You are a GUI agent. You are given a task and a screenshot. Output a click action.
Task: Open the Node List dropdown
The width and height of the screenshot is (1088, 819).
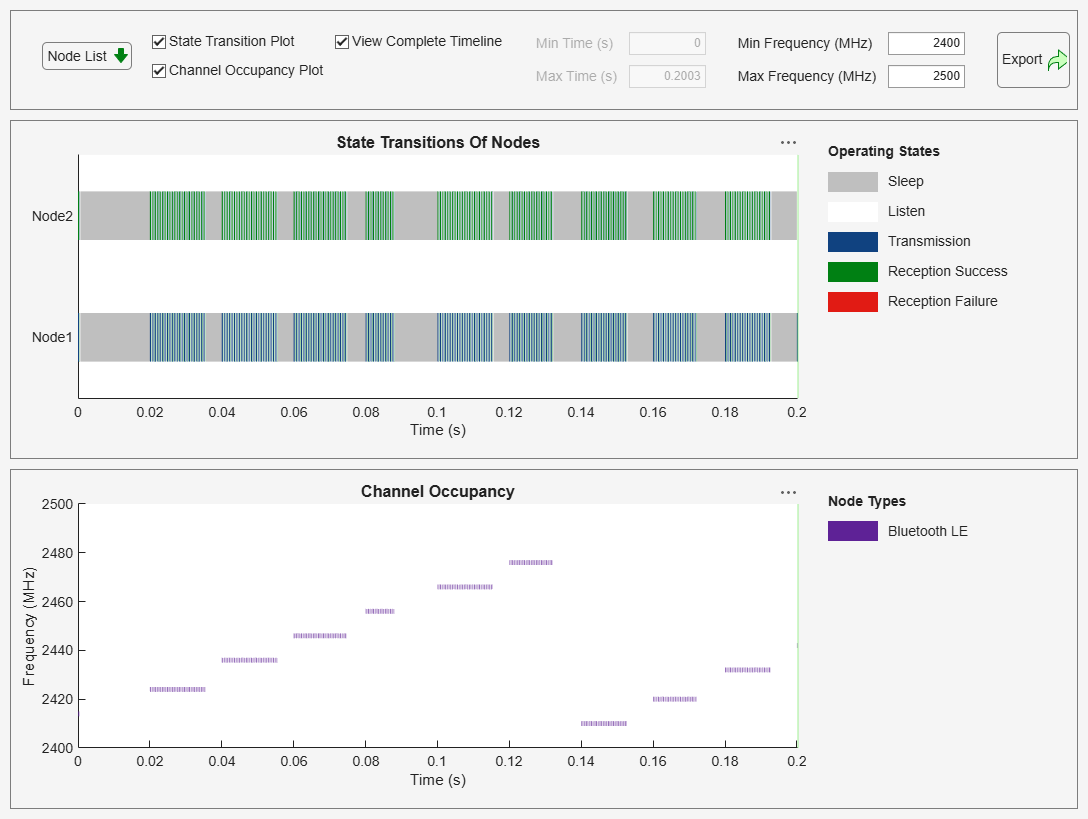(86, 56)
